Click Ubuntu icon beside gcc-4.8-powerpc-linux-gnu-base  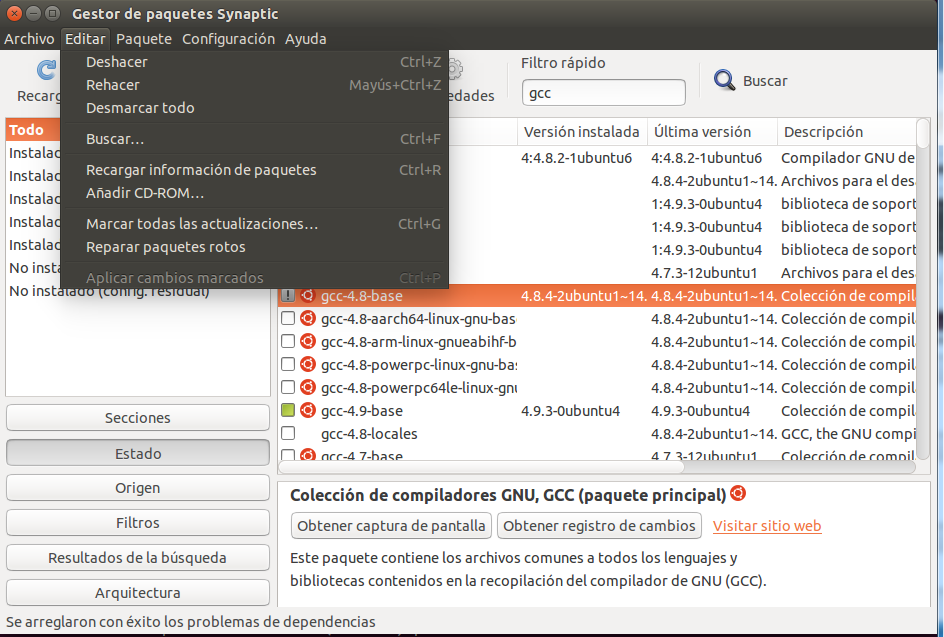click(x=308, y=364)
